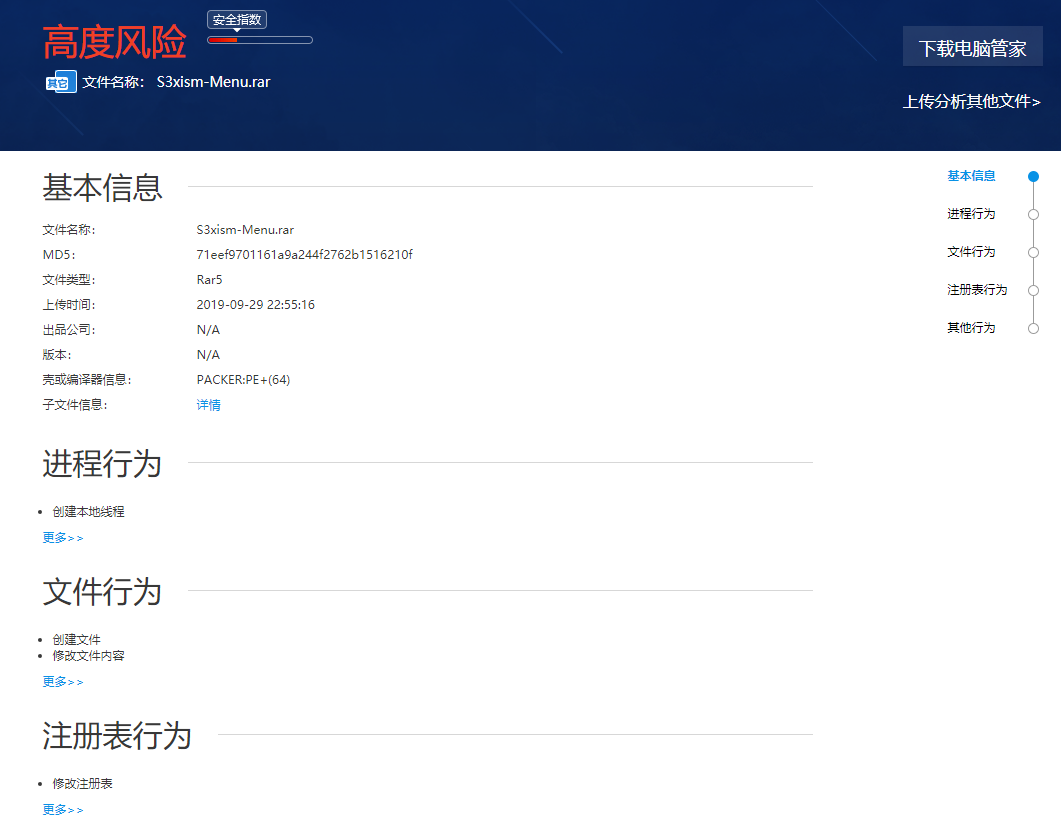Expand 更多>> under 进程行为
Viewport: 1061px width, 821px height.
click(63, 538)
